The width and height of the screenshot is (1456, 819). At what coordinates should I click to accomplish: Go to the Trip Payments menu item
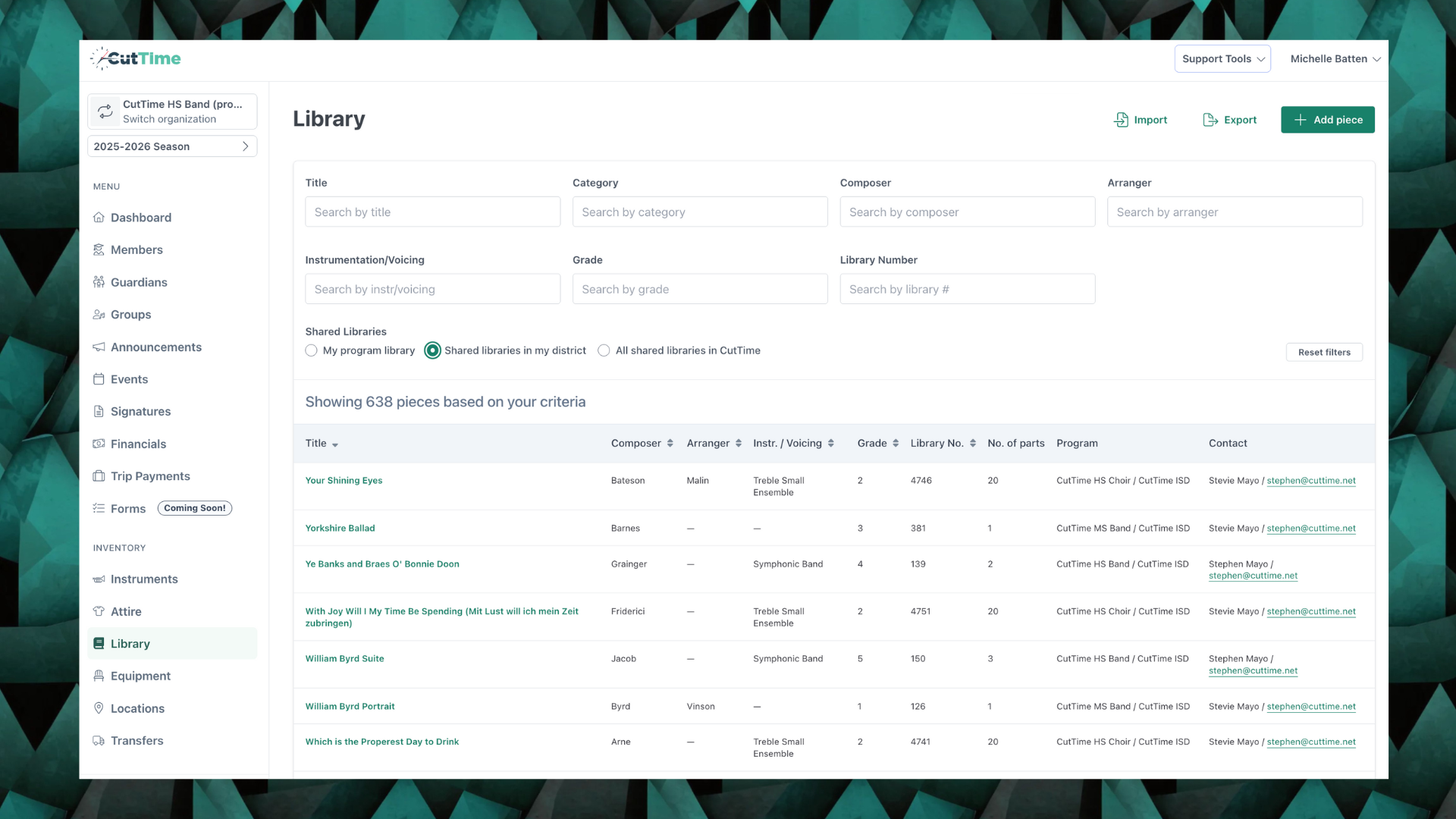(x=149, y=476)
